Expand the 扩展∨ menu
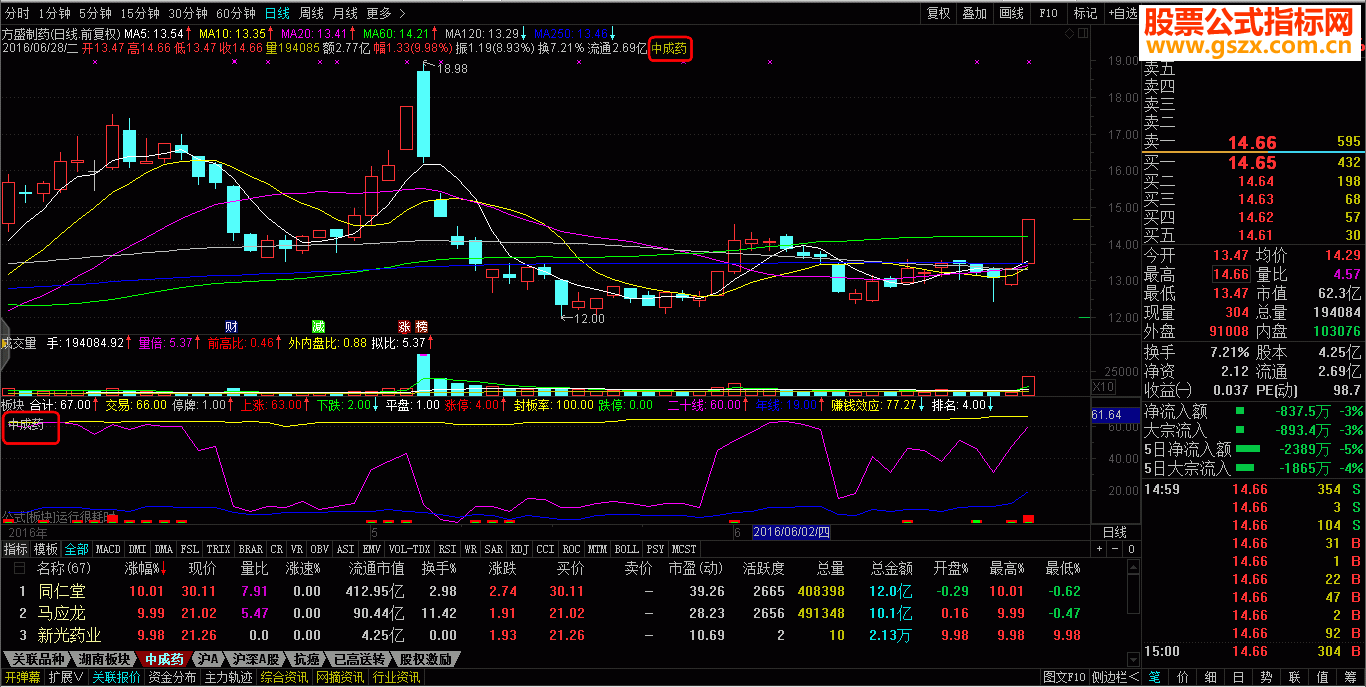Screen dimensions: 1366x687 coord(65,678)
